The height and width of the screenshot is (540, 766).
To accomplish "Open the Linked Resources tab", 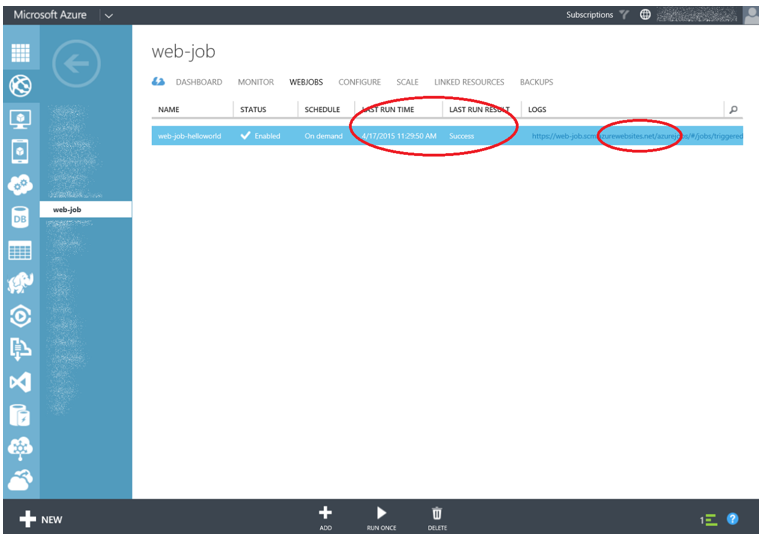I will click(x=469, y=82).
